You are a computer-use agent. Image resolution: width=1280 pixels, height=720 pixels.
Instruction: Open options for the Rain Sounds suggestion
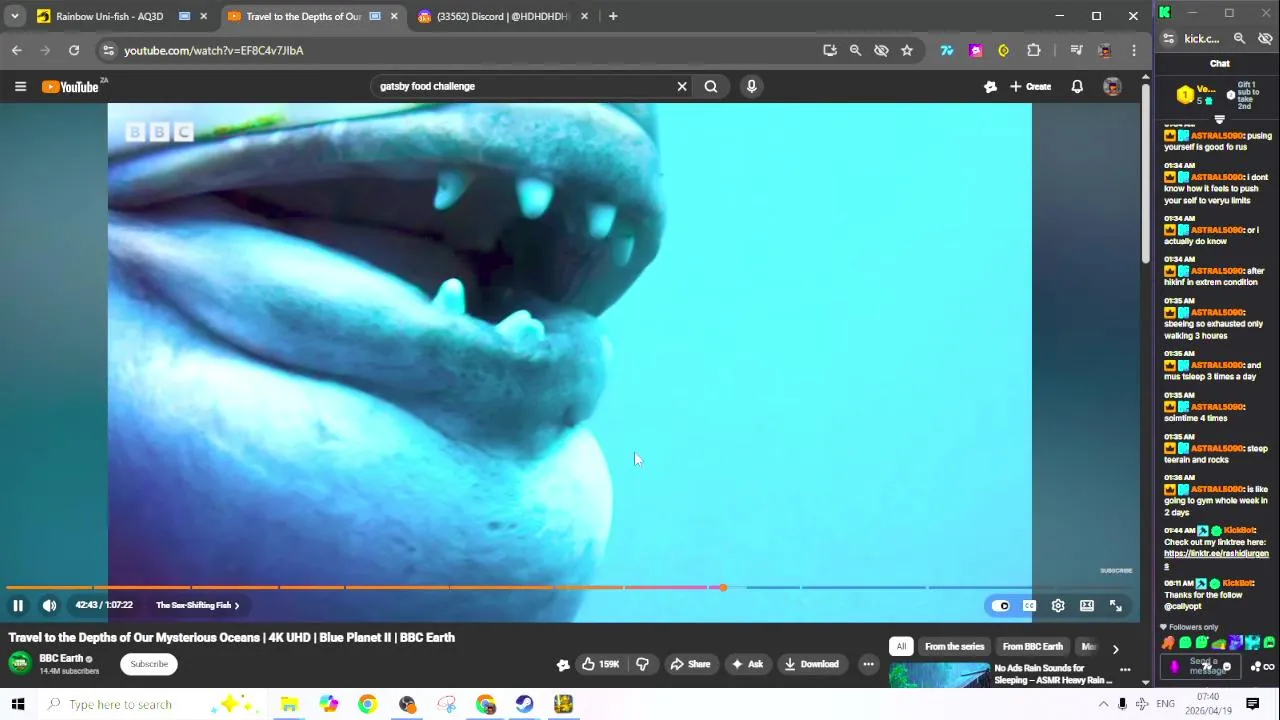[1125, 670]
